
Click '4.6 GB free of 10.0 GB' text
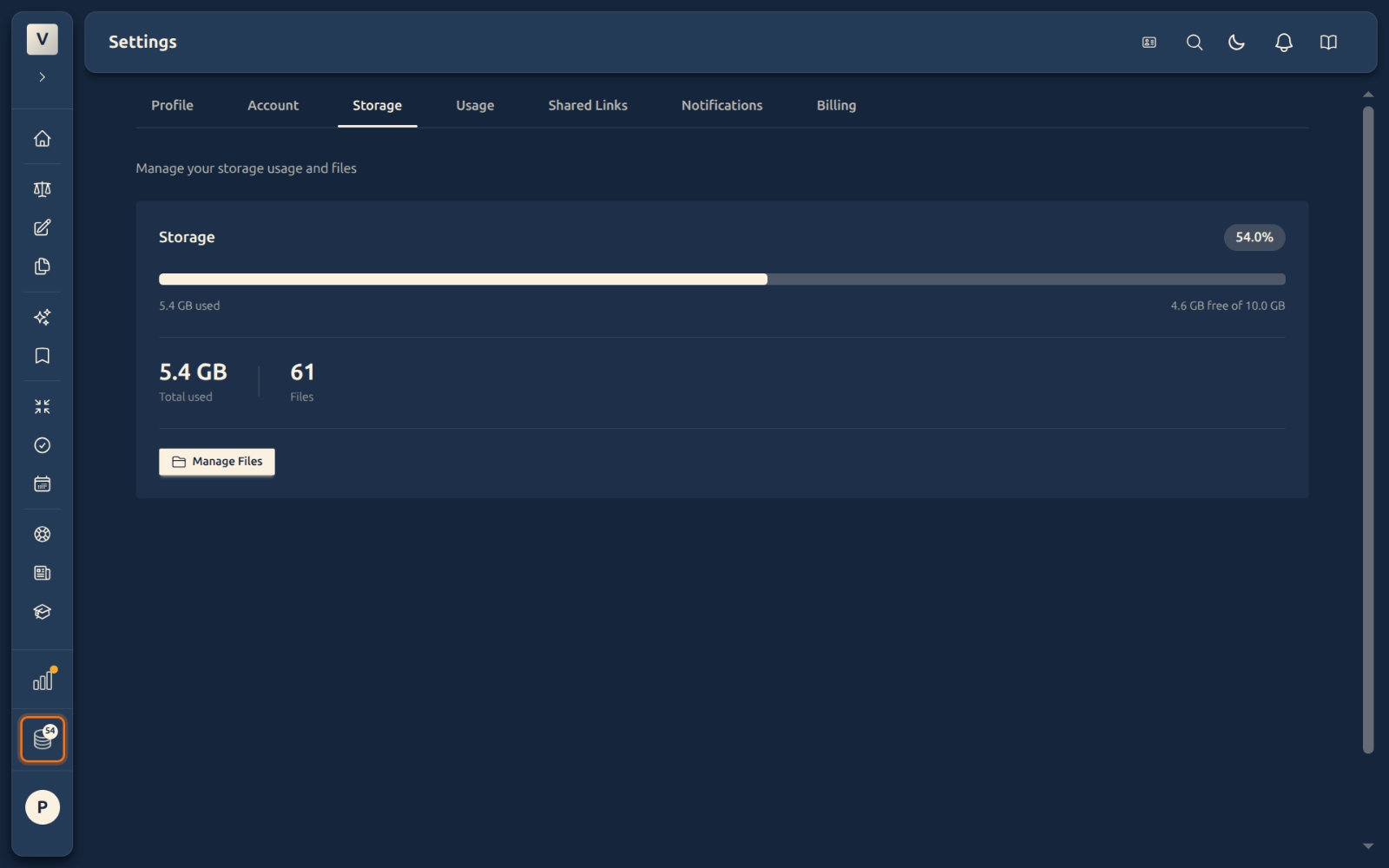pos(1228,306)
